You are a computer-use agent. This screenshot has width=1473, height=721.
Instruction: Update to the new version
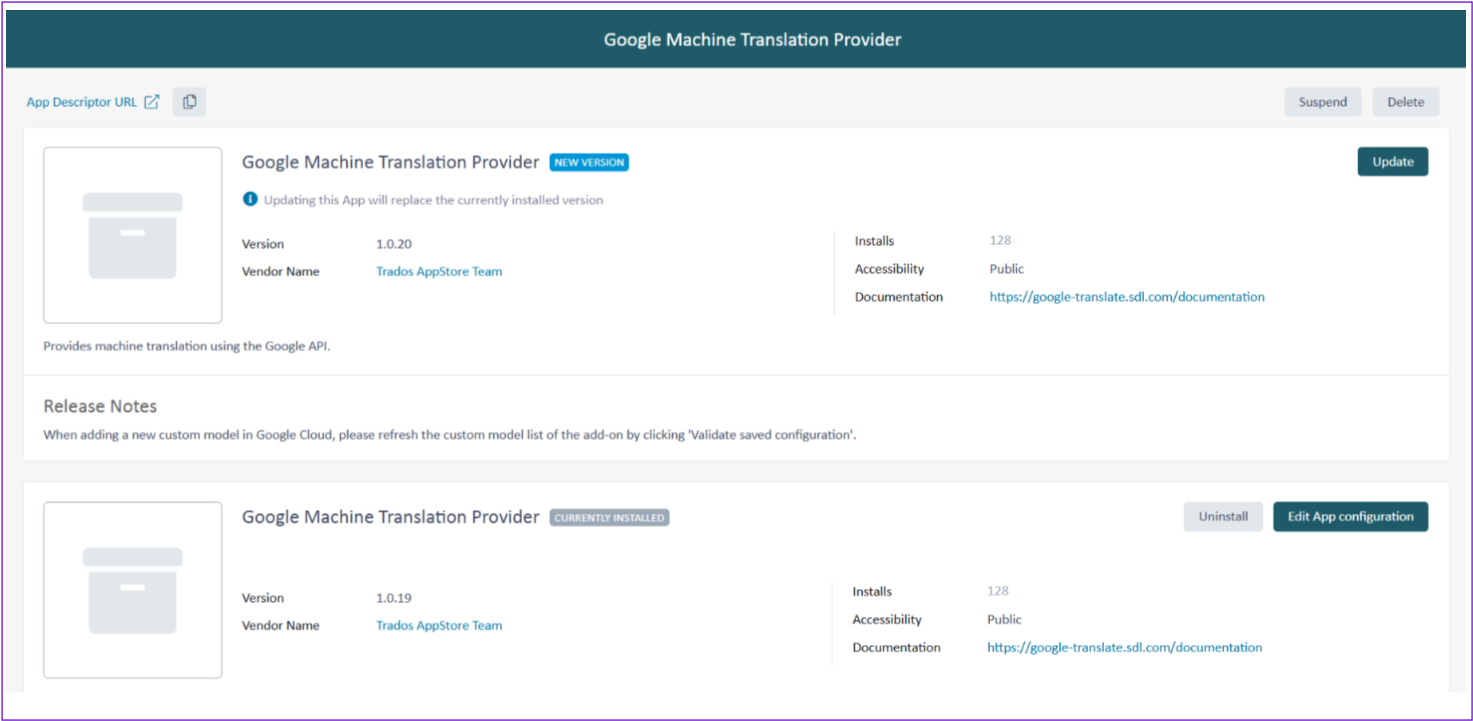click(1393, 162)
